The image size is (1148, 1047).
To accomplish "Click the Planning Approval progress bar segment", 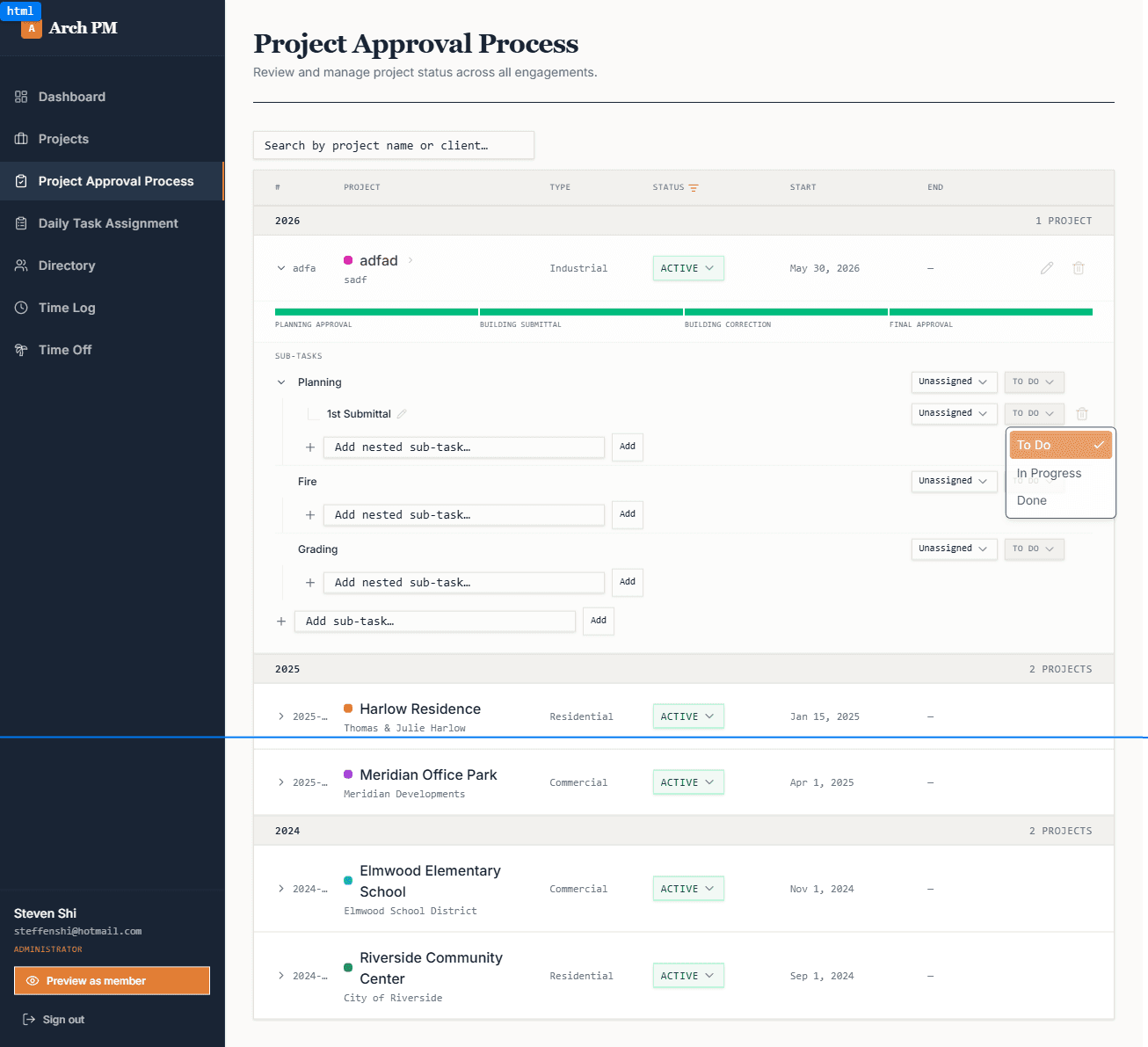I will click(376, 311).
